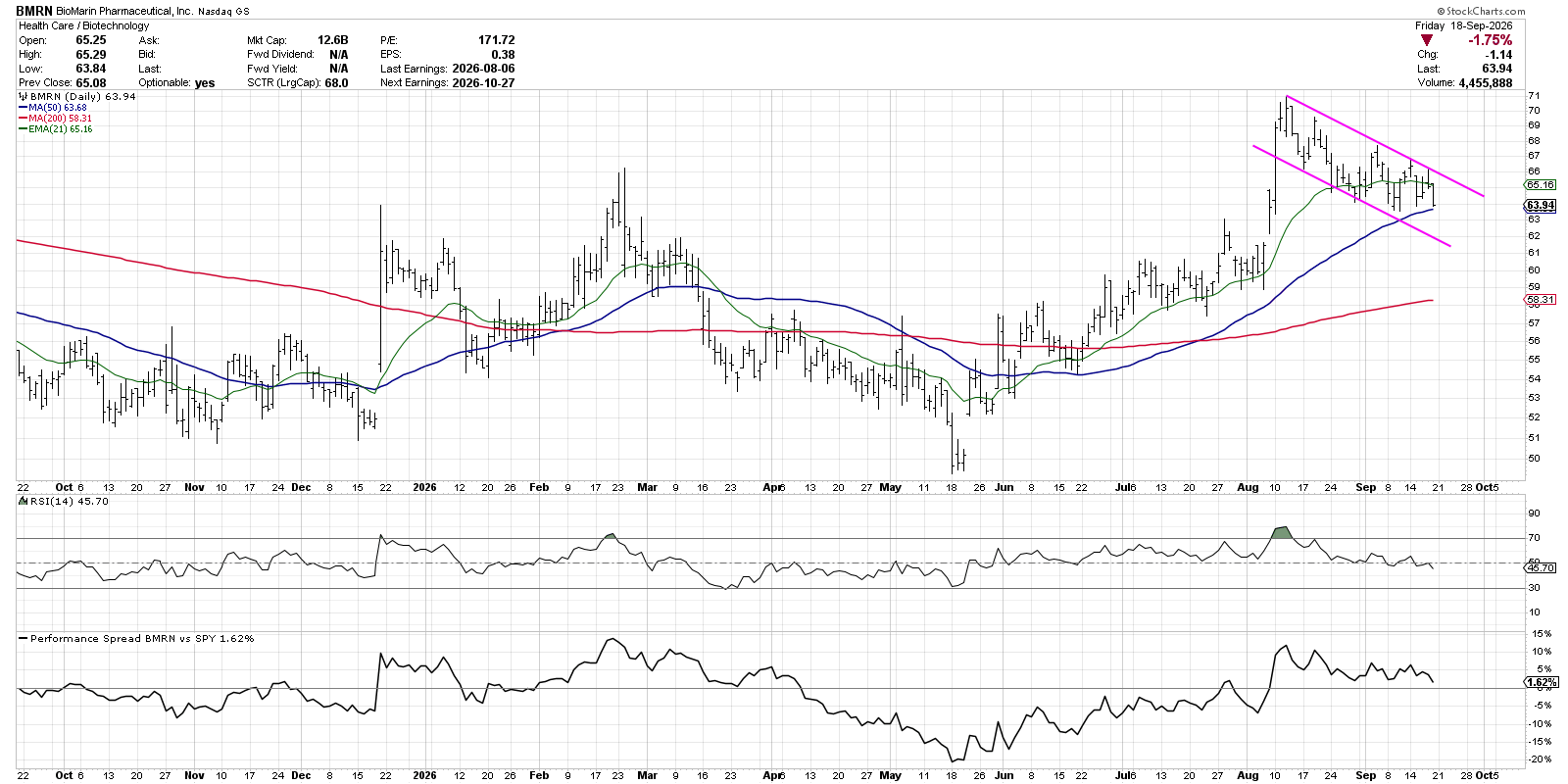This screenshot has width=1568, height=784.
Task: Click the Chg value -1.14
Action: [1497, 55]
